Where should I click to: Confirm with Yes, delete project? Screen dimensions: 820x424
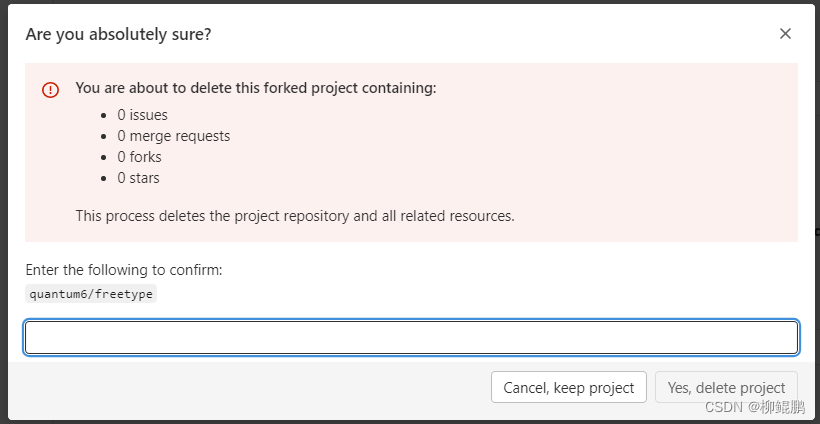pyautogui.click(x=726, y=387)
